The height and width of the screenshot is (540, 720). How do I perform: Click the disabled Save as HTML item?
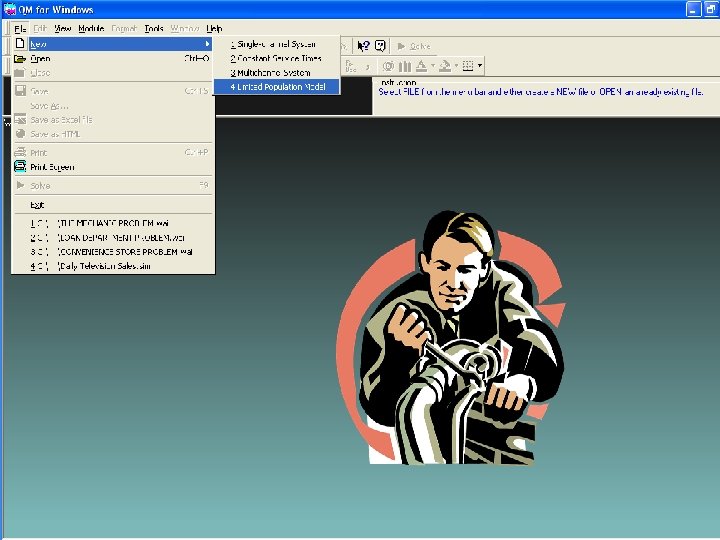click(x=112, y=134)
